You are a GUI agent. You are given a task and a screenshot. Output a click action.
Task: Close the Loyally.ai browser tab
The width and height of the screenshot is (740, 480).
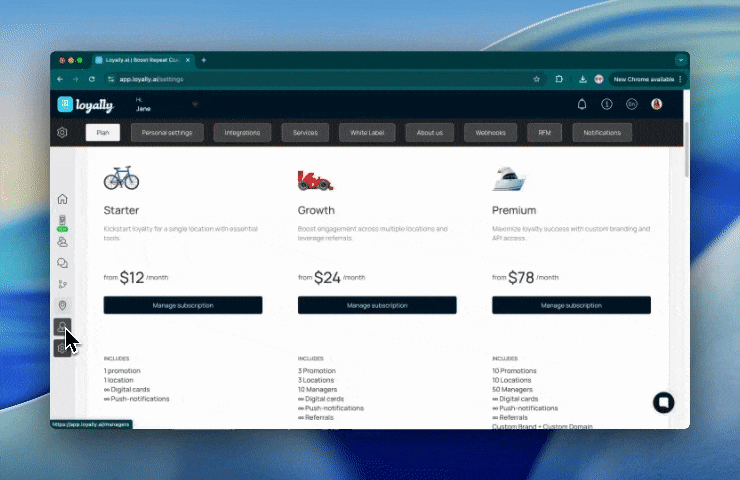[188, 60]
